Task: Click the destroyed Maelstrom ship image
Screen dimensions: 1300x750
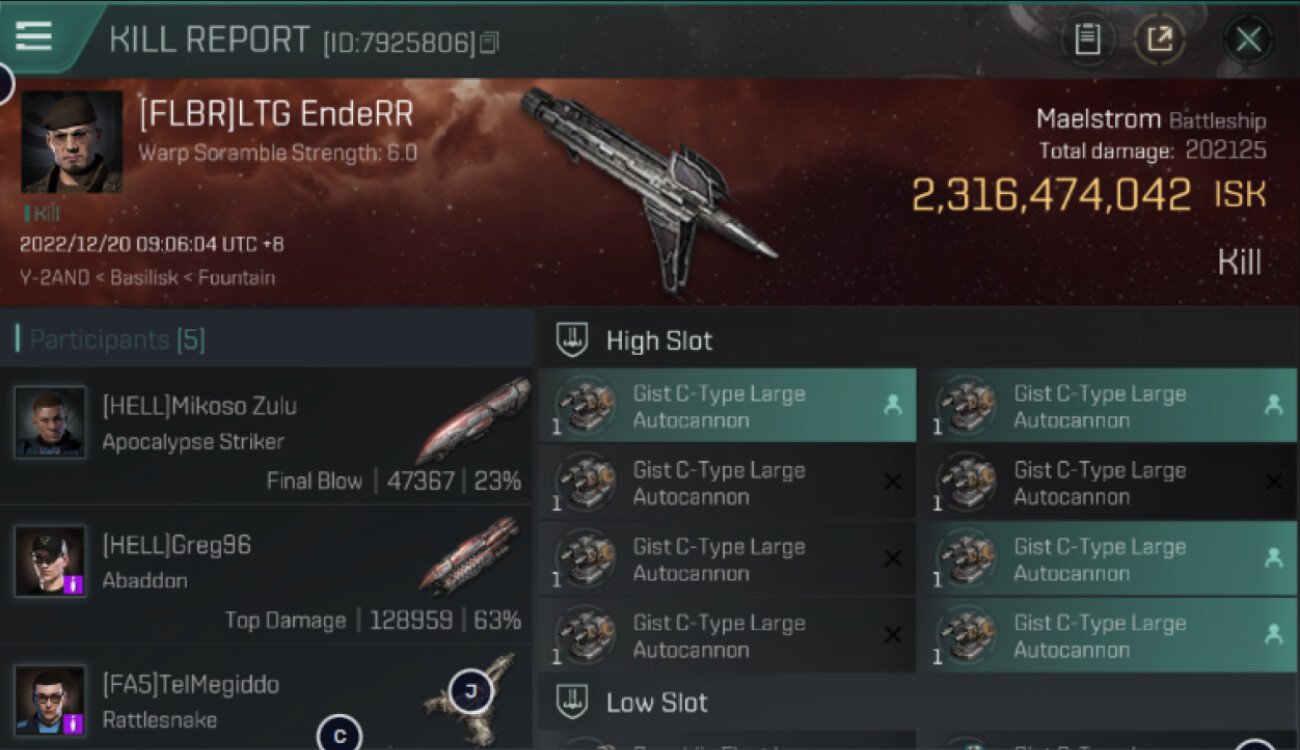Action: (x=648, y=185)
